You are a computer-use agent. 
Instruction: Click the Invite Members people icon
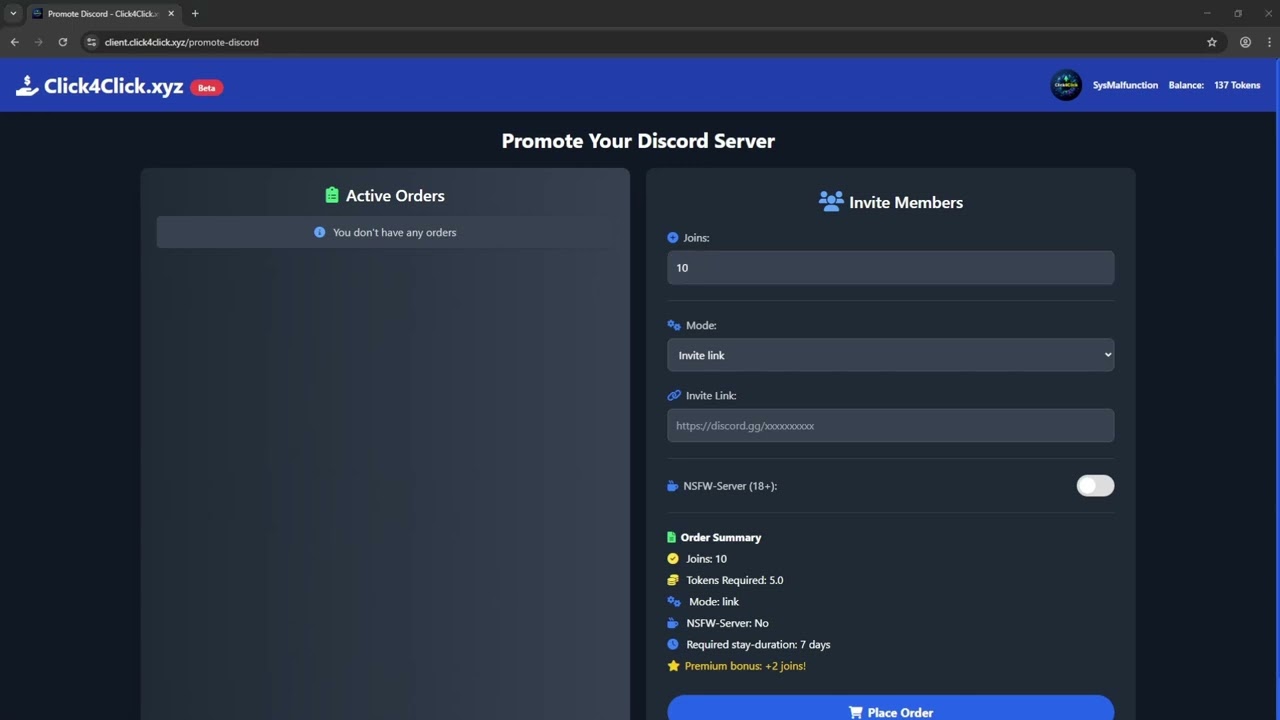[831, 202]
